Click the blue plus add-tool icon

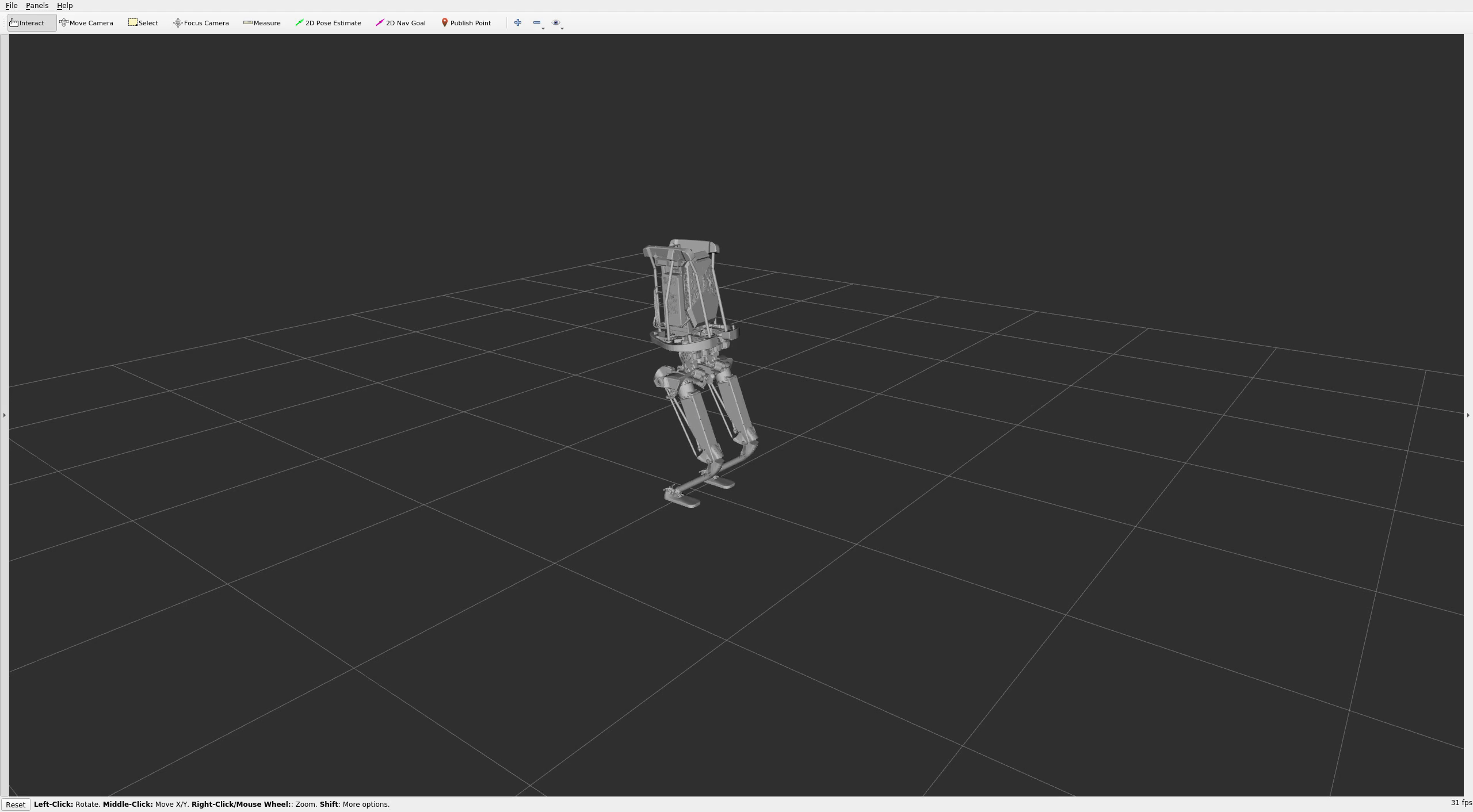click(518, 23)
